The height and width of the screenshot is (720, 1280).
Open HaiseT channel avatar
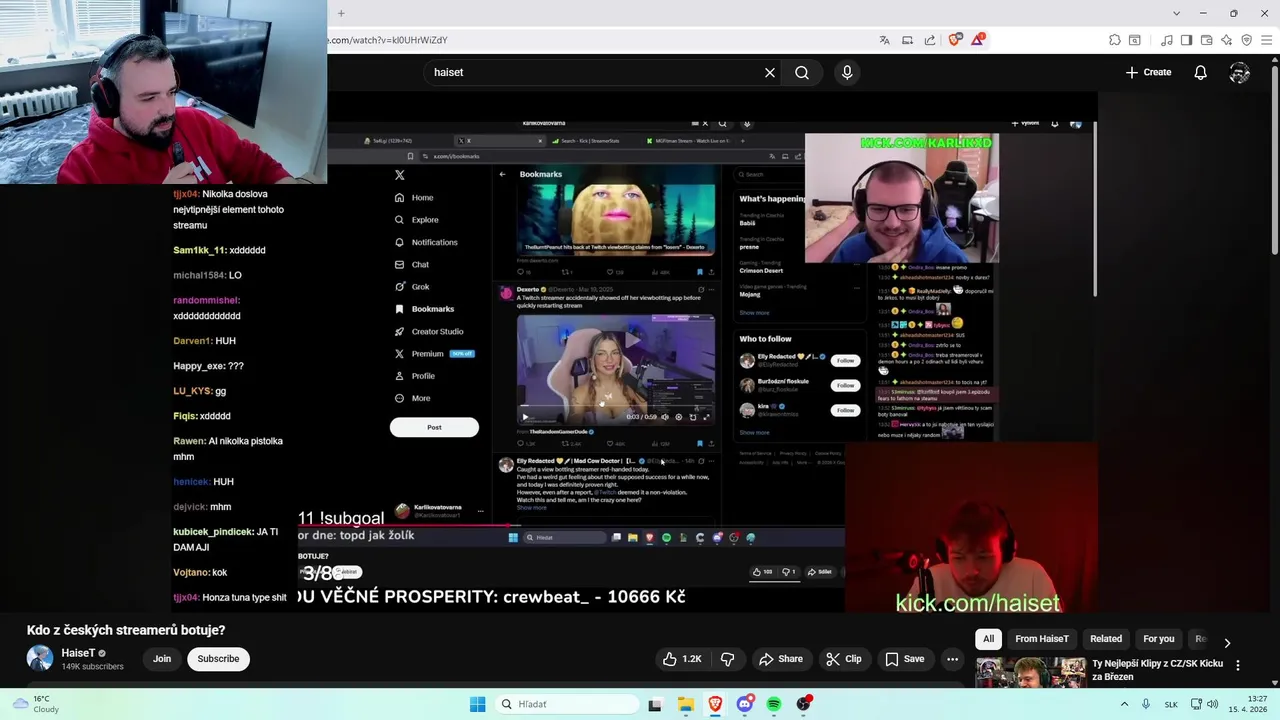tap(40, 658)
